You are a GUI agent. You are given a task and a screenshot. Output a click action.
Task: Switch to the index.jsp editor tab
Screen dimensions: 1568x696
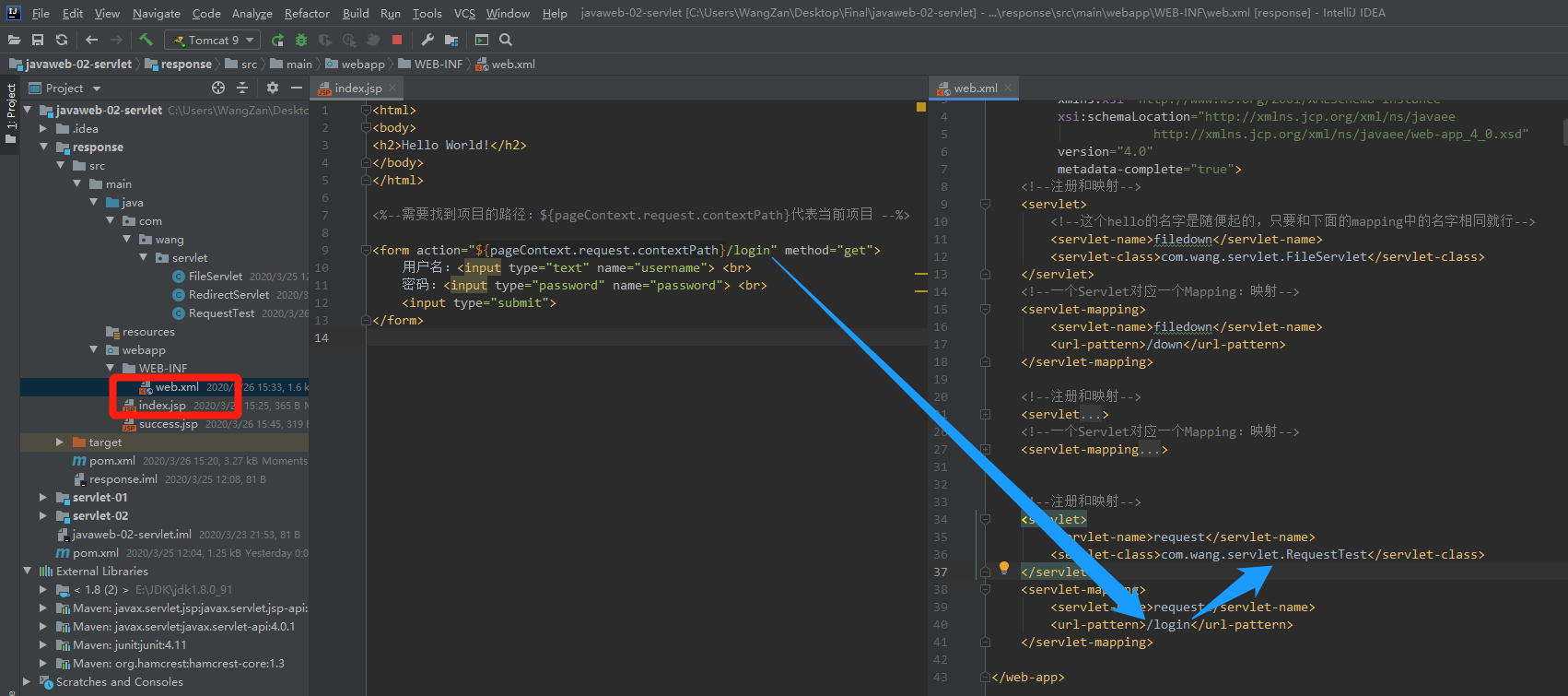[357, 88]
